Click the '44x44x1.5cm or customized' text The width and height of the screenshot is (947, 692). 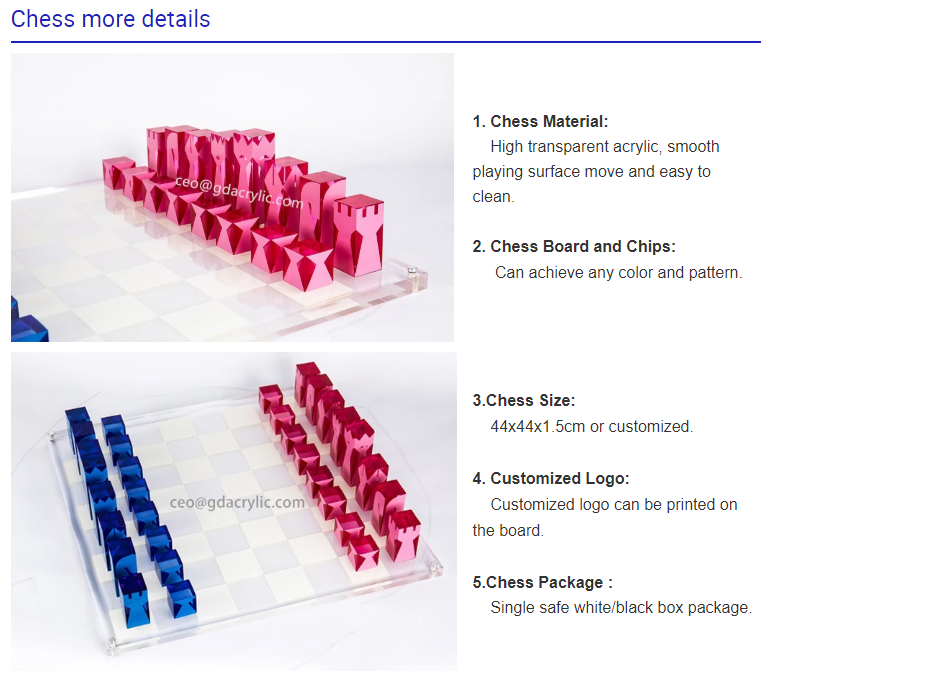point(591,427)
